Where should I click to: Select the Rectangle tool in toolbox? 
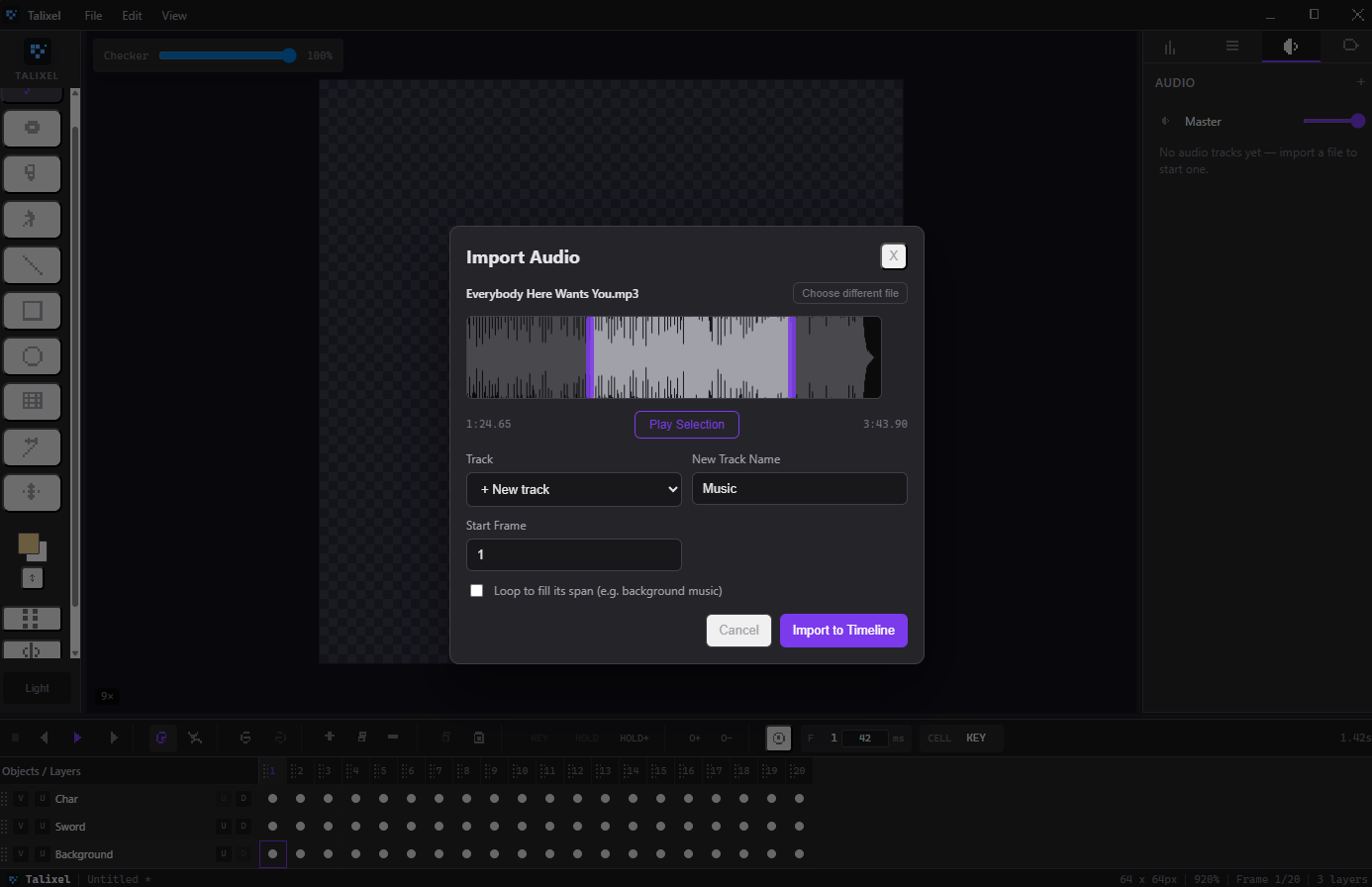33,311
